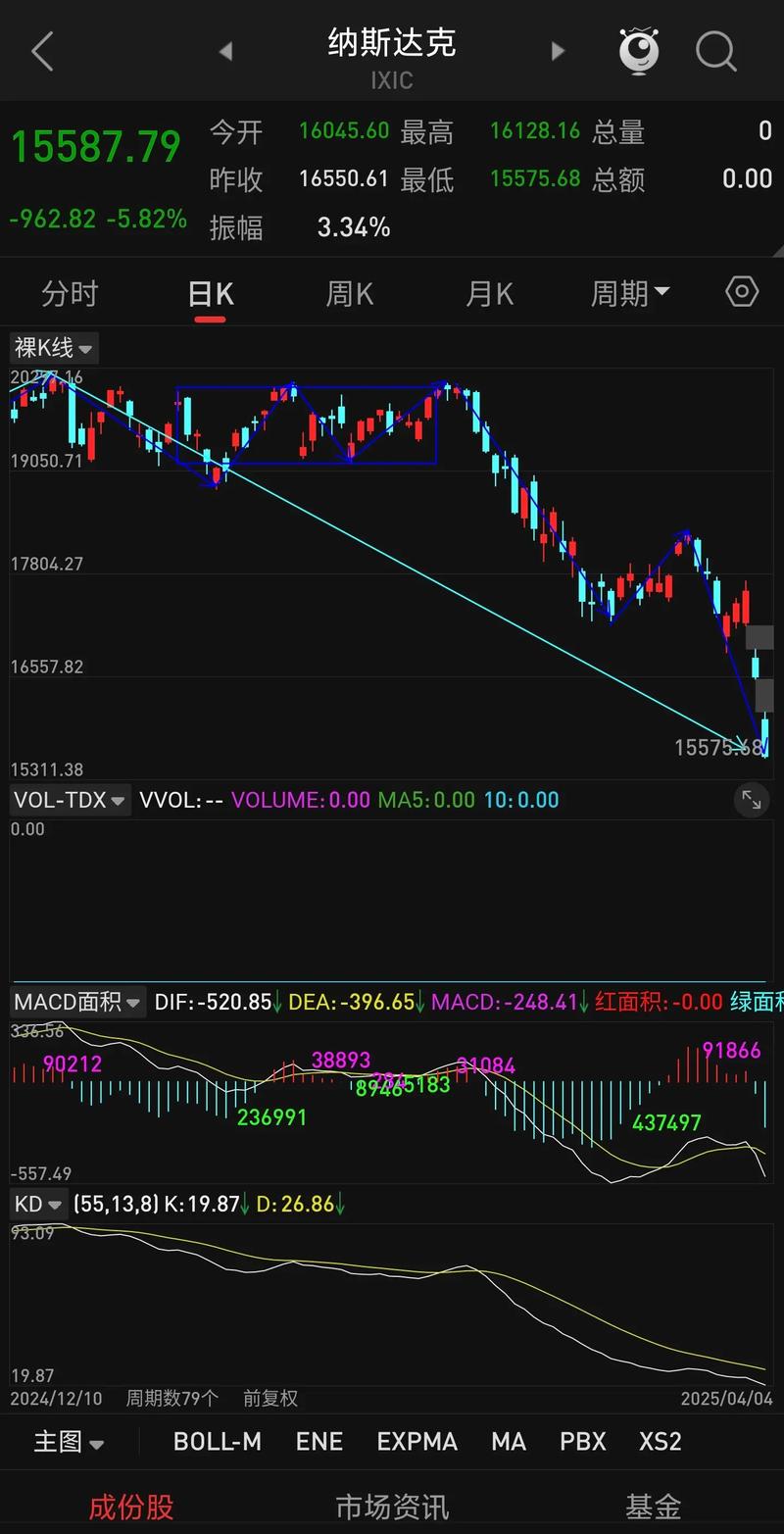Open the 成份股 constituents tab

pos(131,1507)
